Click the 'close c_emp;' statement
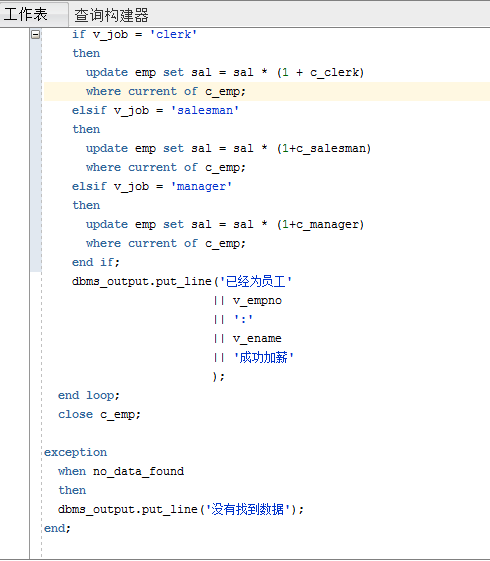The height and width of the screenshot is (561, 490). [x=99, y=415]
